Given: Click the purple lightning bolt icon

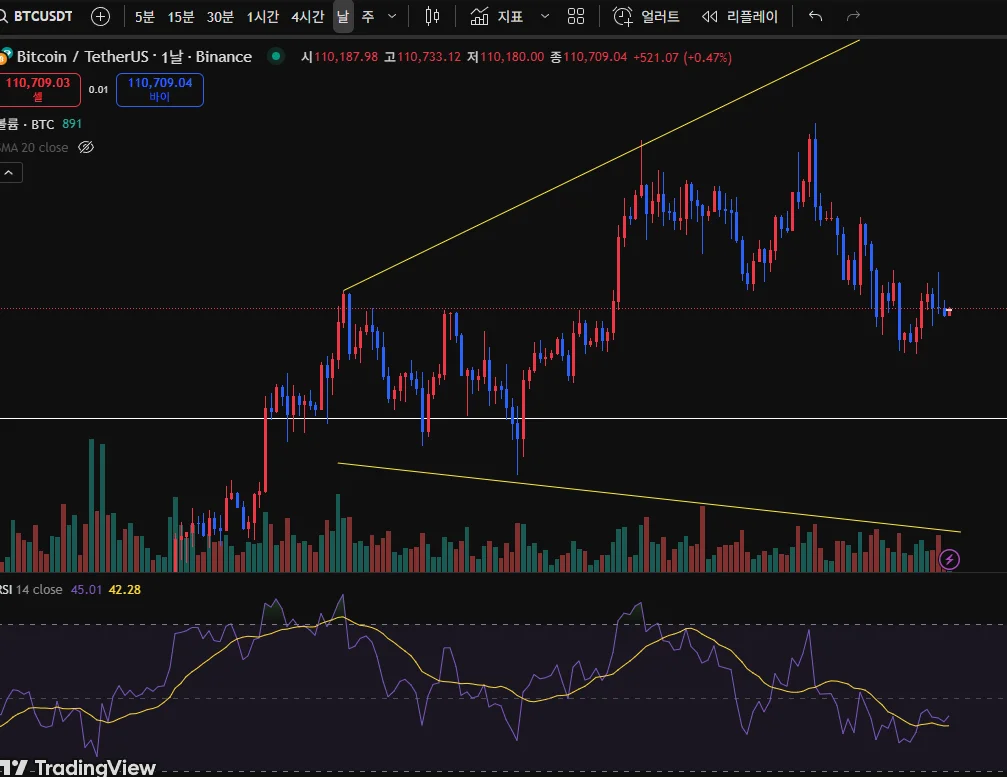Looking at the screenshot, I should tap(949, 559).
